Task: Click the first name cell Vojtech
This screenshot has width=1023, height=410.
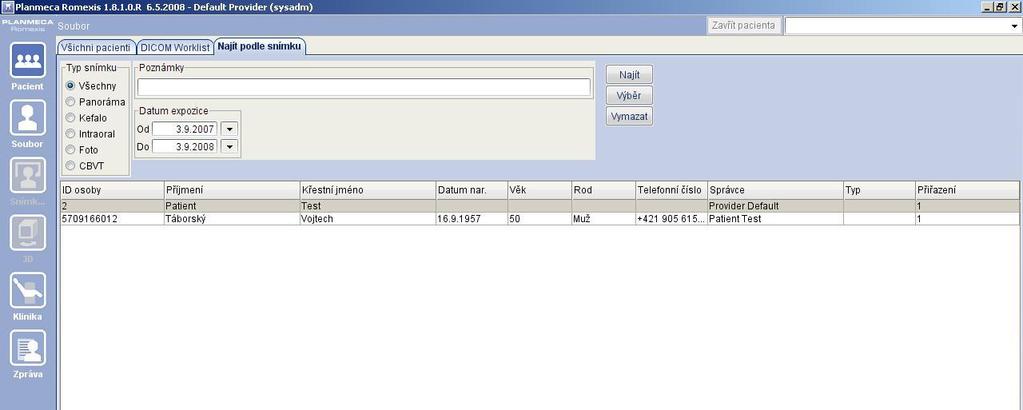Action: 368,219
